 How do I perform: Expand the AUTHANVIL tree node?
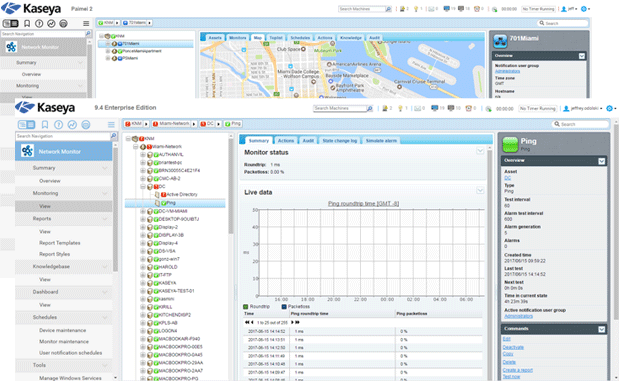click(143, 154)
